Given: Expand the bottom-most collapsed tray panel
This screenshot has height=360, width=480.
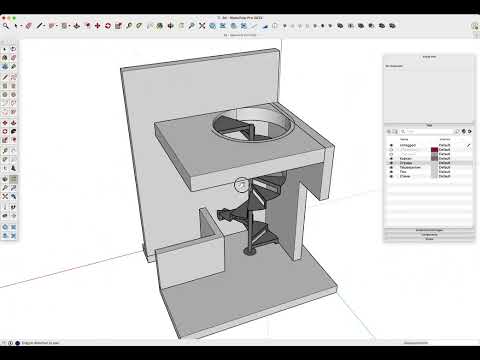Looking at the screenshot, I should [x=429, y=239].
